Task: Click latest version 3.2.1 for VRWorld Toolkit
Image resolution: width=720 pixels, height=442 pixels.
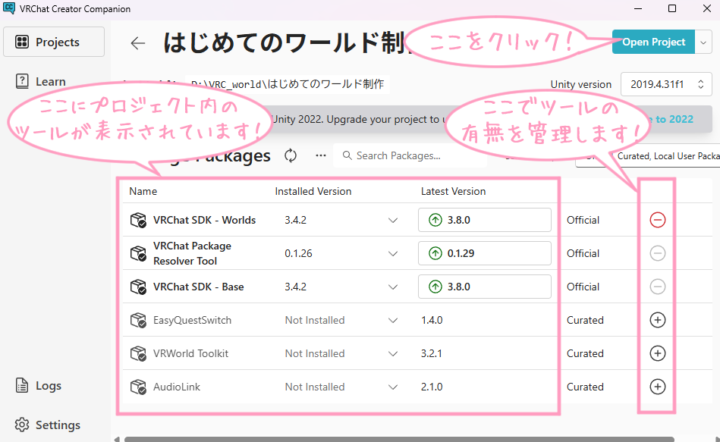Action: 432,353
